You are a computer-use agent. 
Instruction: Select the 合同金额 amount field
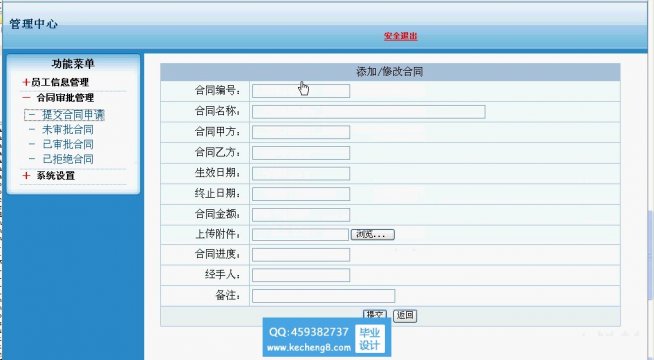click(x=301, y=214)
